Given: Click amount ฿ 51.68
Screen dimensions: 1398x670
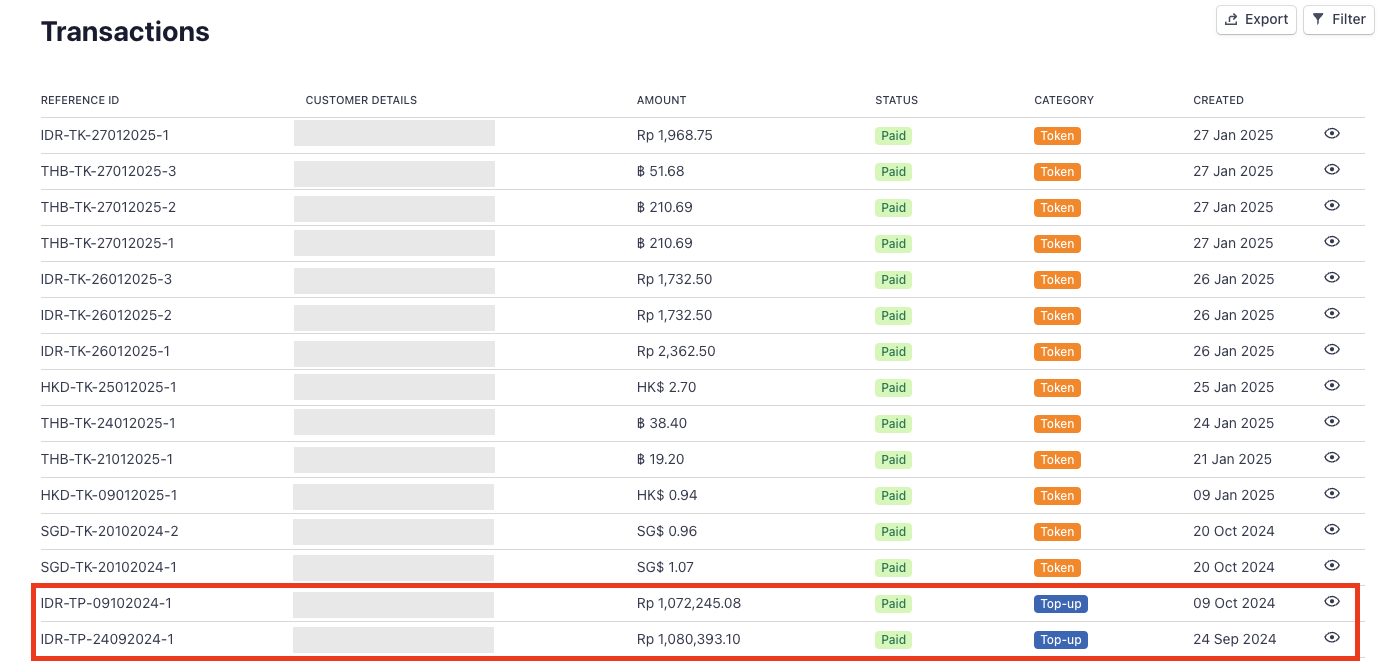Looking at the screenshot, I should coord(661,171).
